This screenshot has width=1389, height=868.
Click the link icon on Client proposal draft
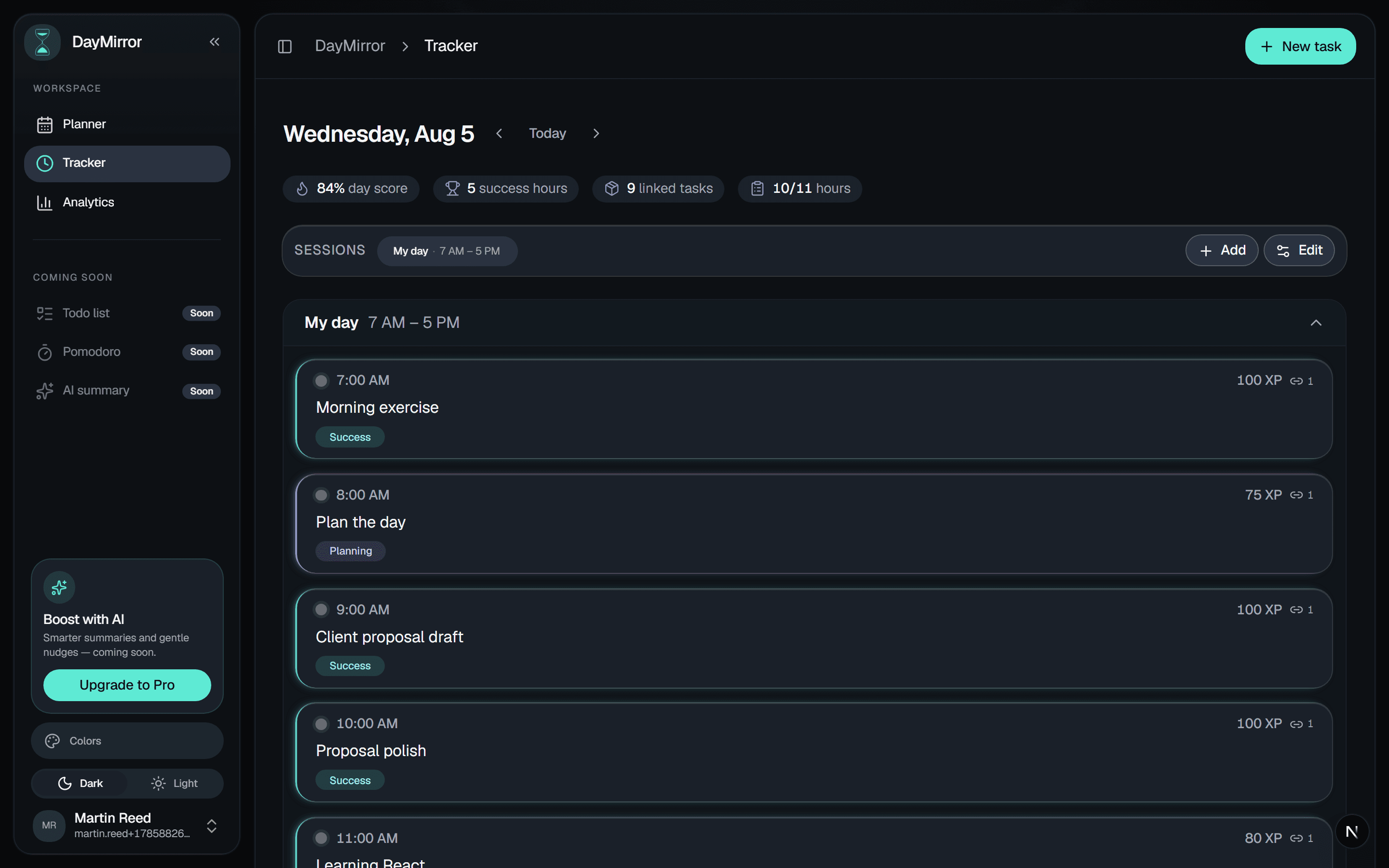1296,610
